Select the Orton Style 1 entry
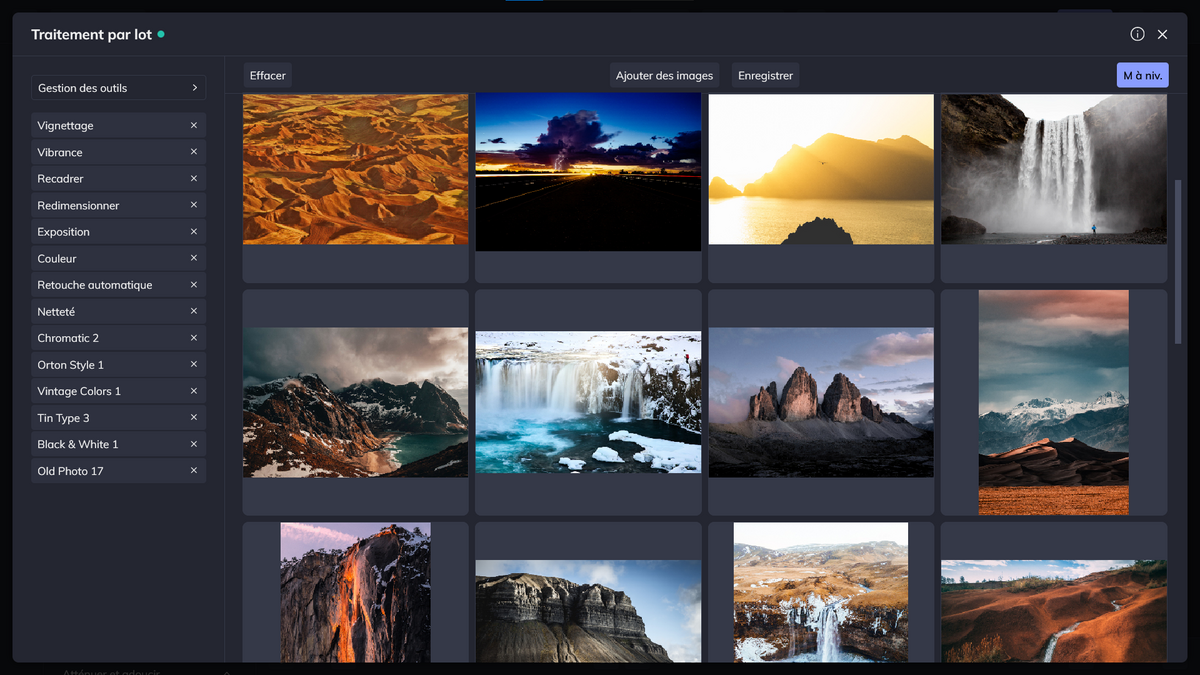 (x=118, y=364)
